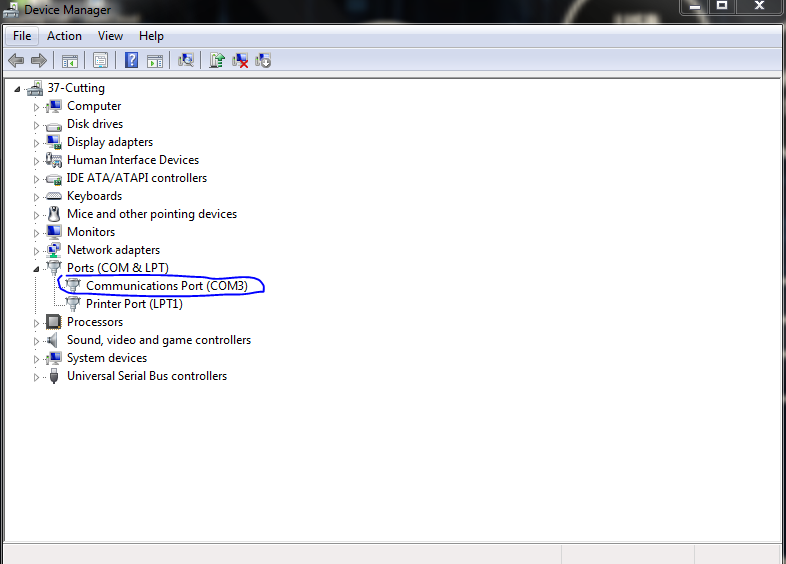Screen dimensions: 786x564
Task: Expand the Display adapters arrow
Action: coord(36,143)
